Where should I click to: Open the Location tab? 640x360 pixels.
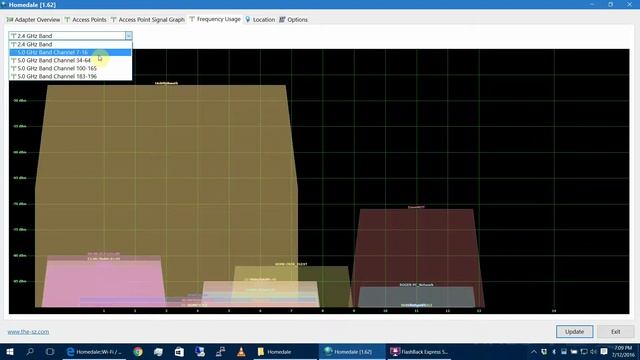pos(260,20)
